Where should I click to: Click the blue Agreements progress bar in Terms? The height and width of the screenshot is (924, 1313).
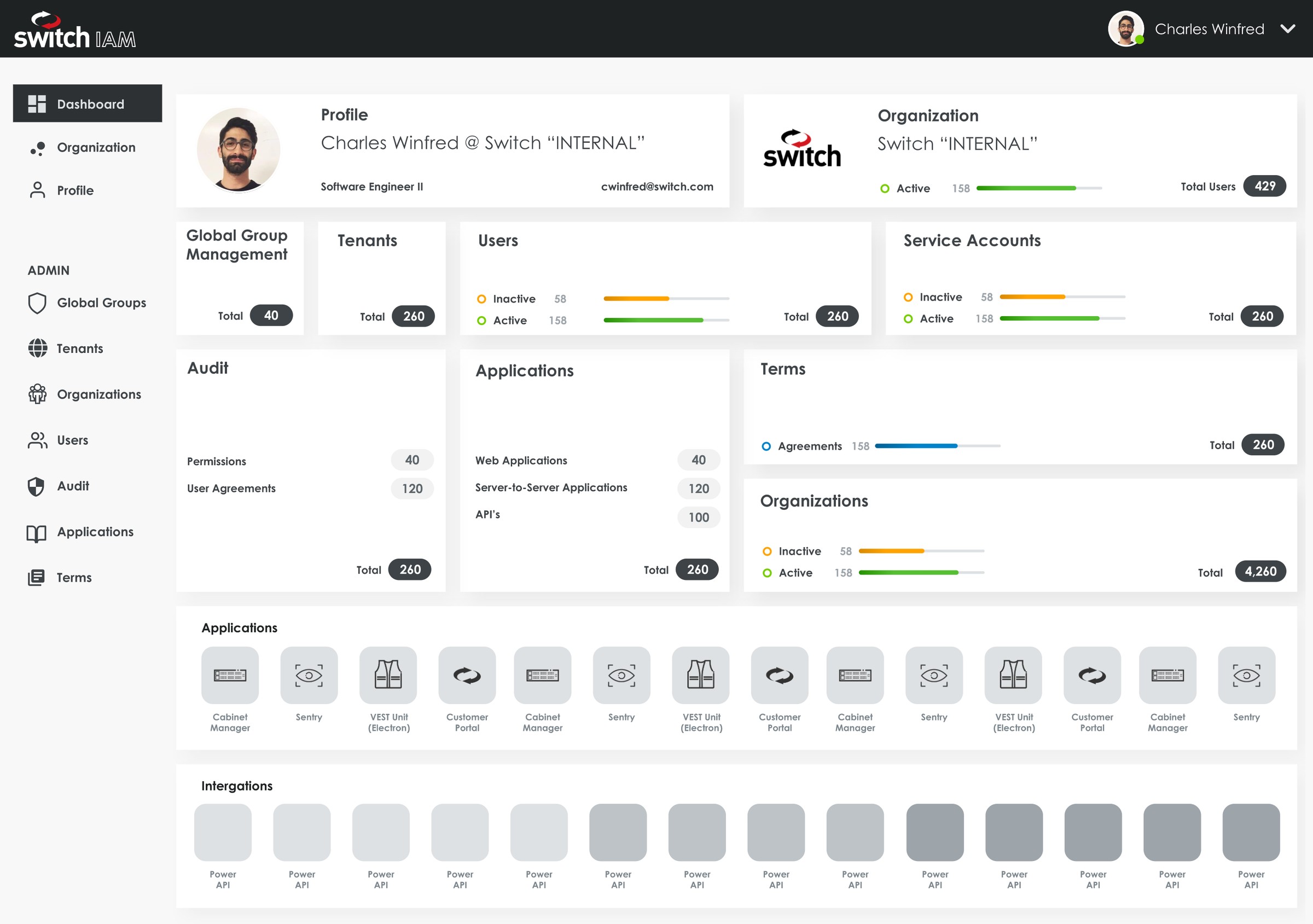click(916, 446)
